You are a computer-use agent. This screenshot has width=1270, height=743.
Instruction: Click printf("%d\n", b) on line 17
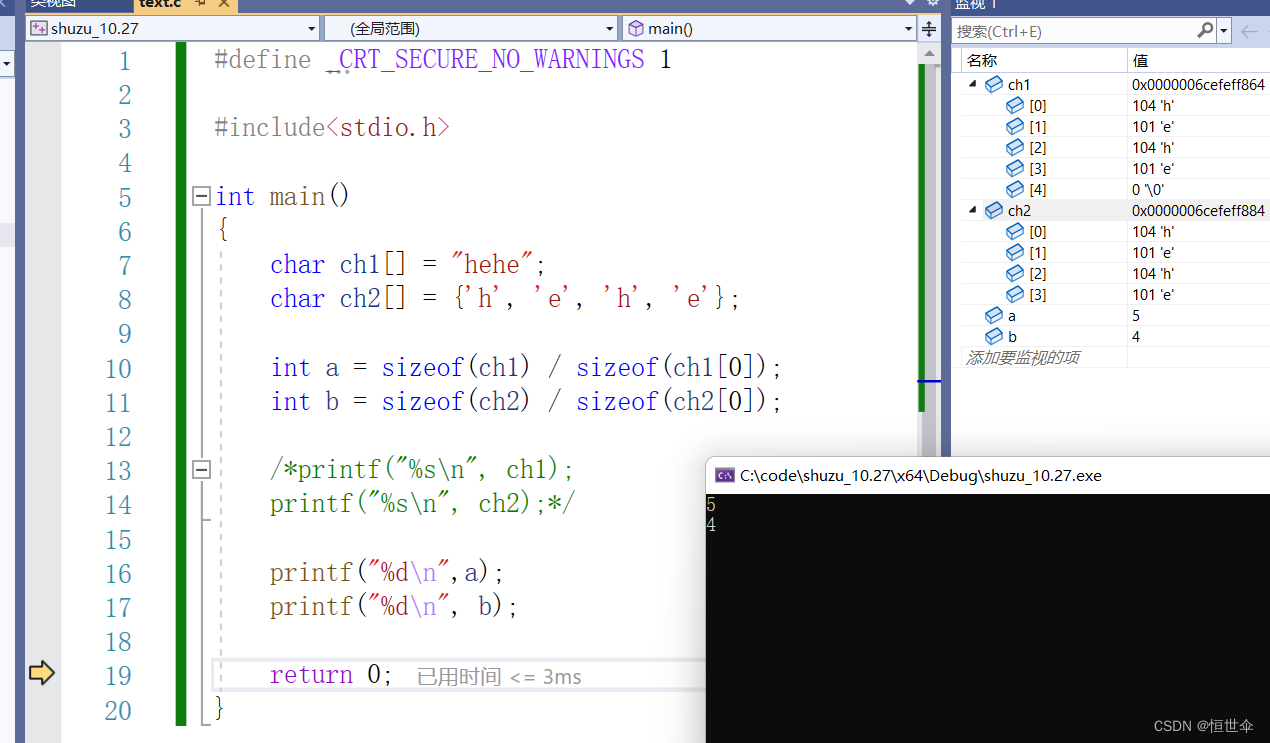387,607
